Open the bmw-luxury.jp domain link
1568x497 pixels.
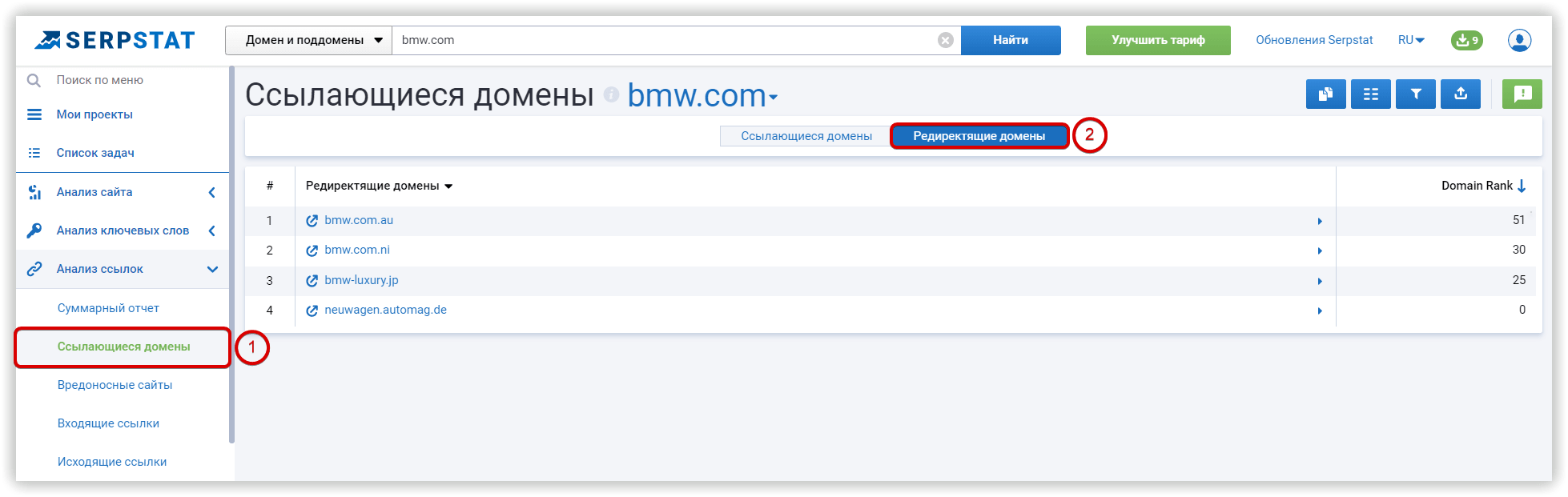click(361, 280)
